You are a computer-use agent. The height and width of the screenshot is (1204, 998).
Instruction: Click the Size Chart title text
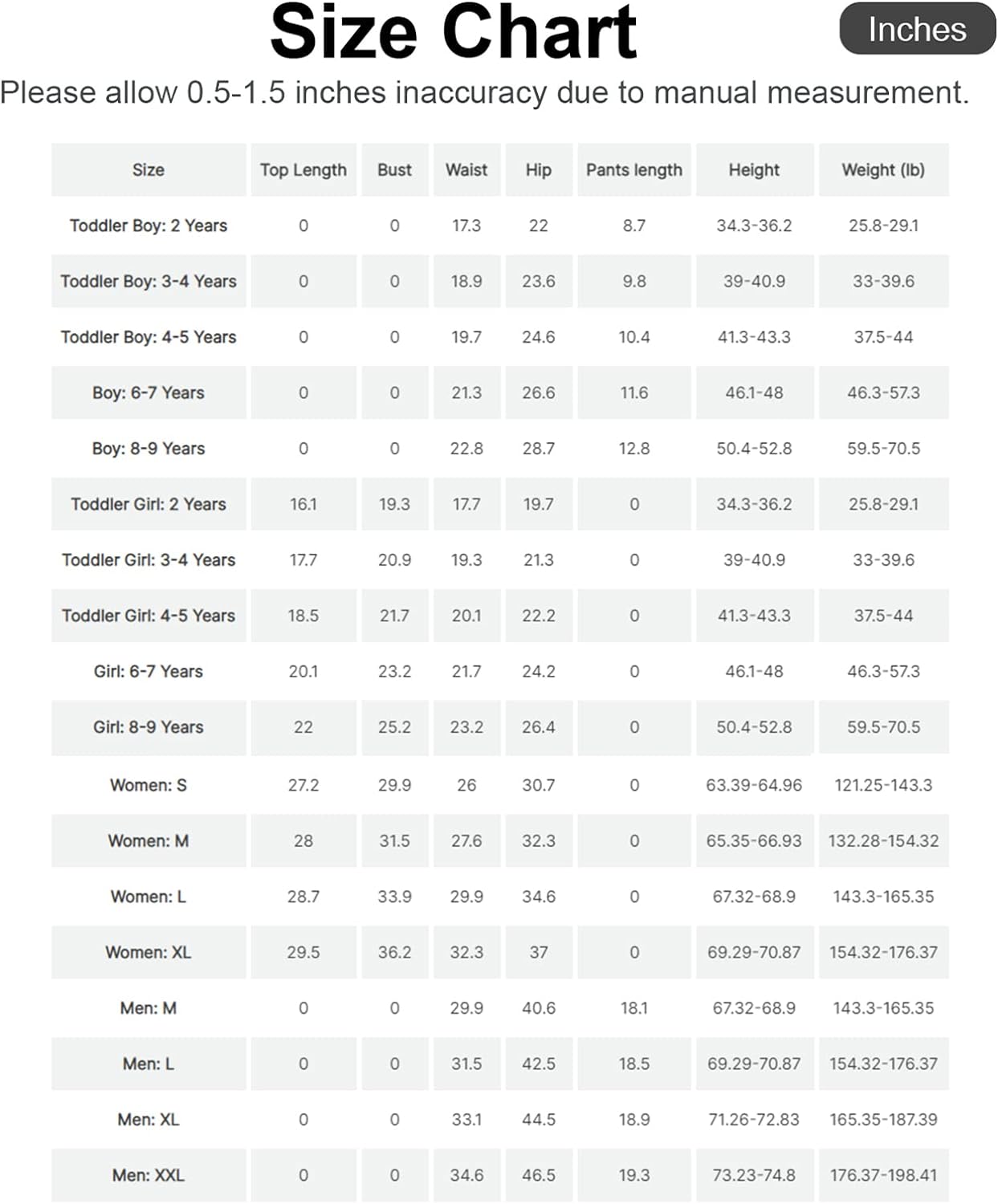pyautogui.click(x=454, y=32)
